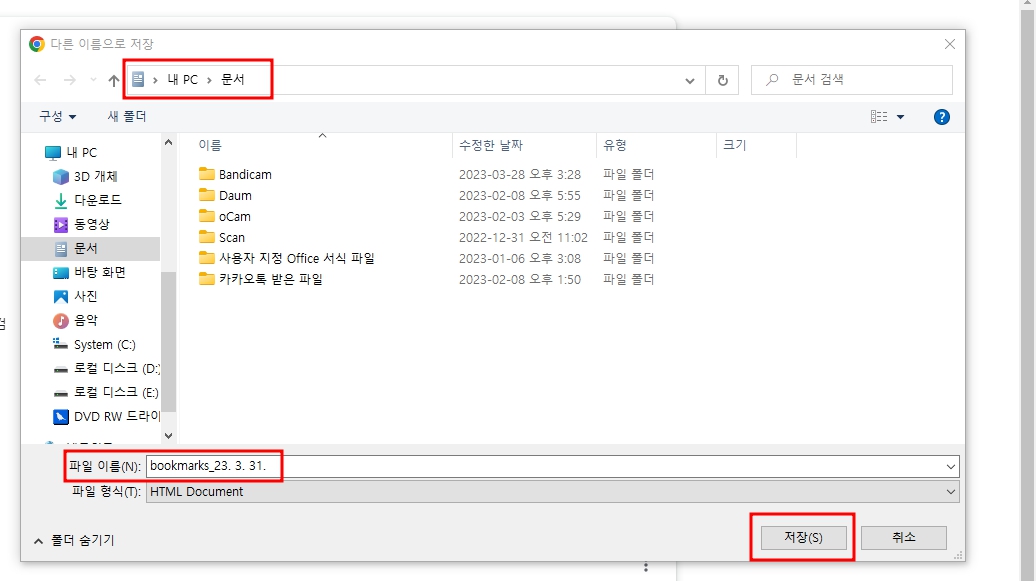Collapse folders with 폴더 숨기기
Screen dimensions: 1036x581
point(74,541)
